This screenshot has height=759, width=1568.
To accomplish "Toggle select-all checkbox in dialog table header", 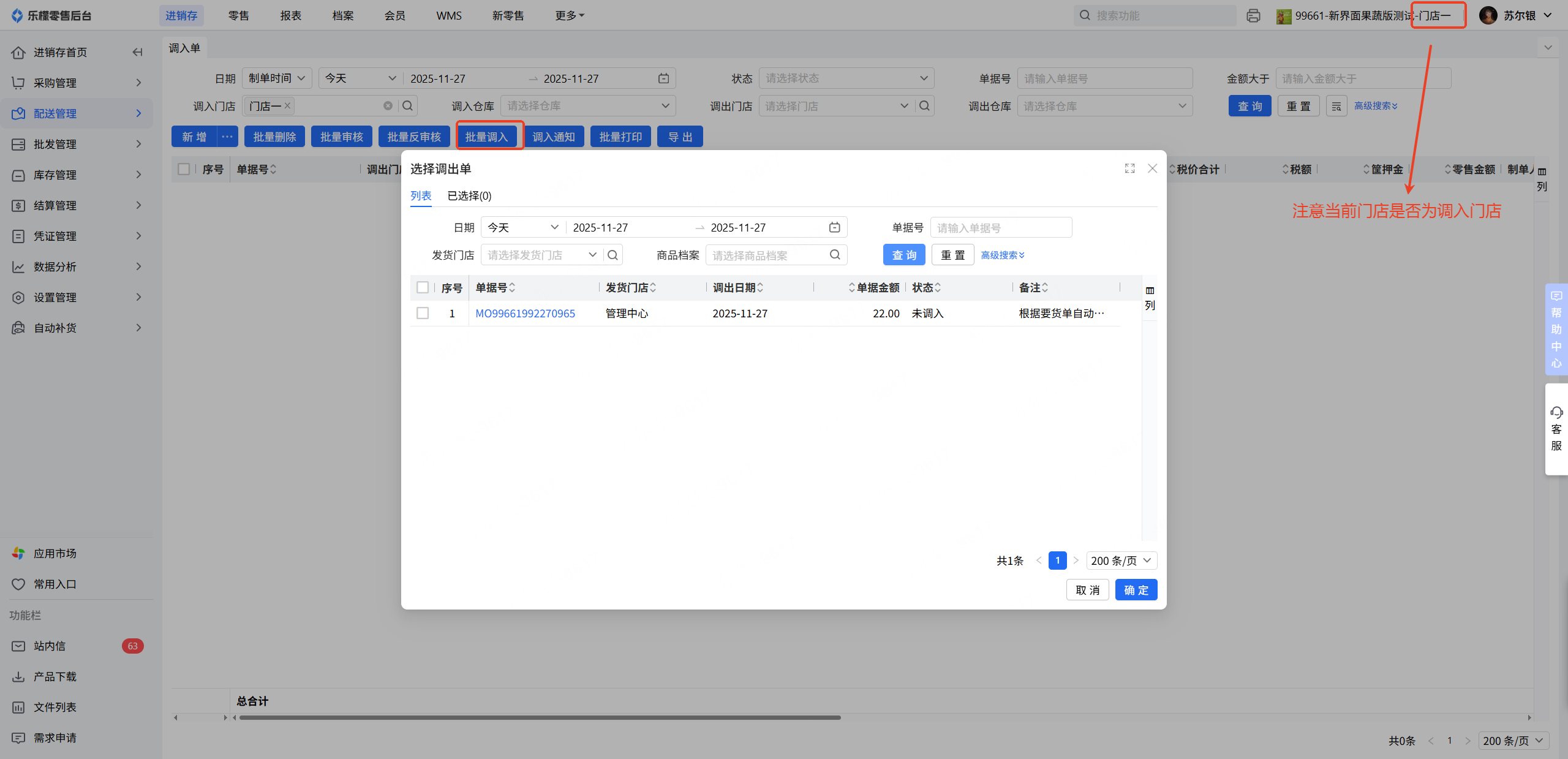I will pos(423,287).
